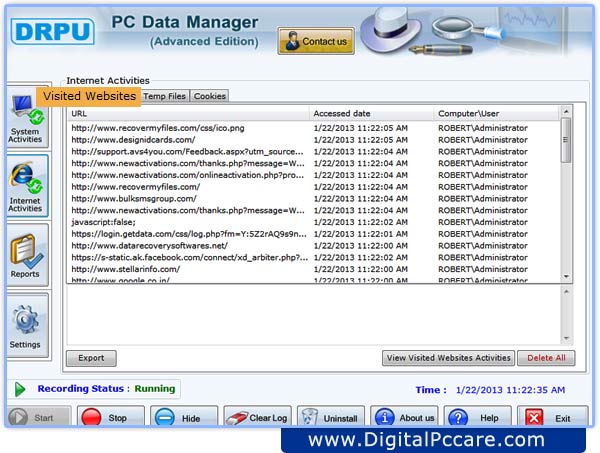Click the Clear Log eraser button
The width and height of the screenshot is (600, 453).
click(258, 417)
